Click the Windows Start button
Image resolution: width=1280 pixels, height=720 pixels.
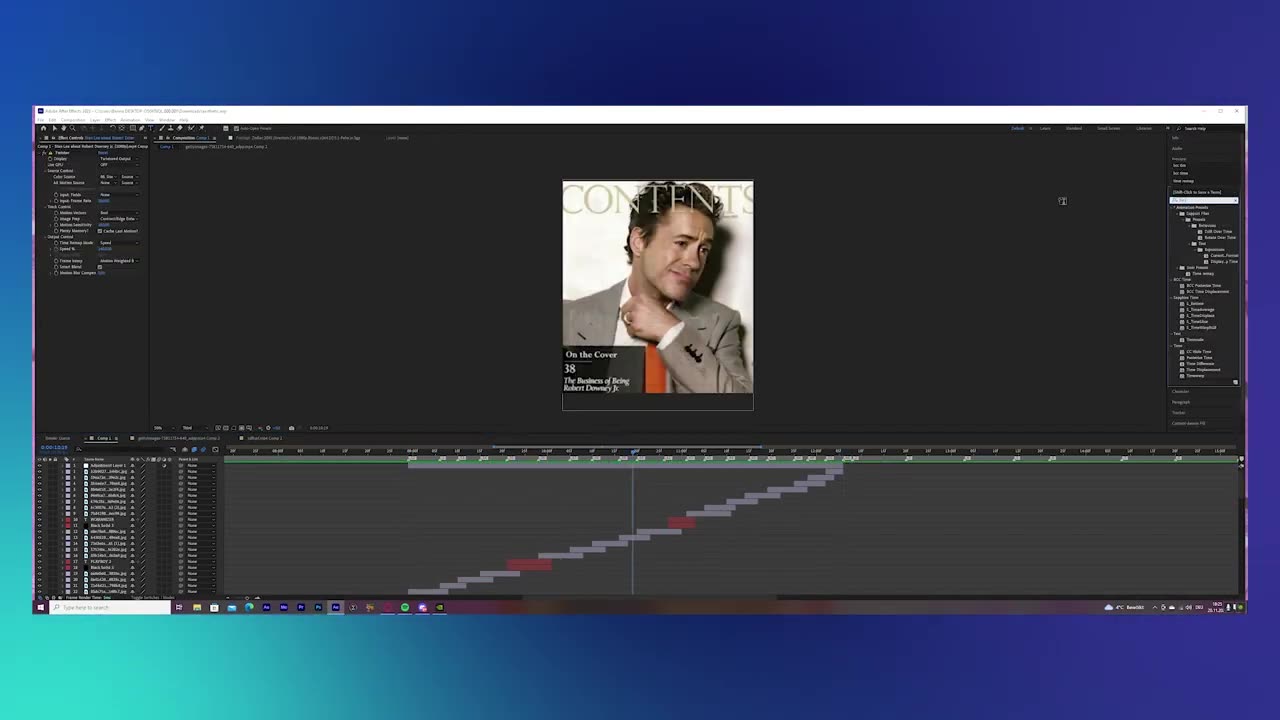click(x=40, y=607)
